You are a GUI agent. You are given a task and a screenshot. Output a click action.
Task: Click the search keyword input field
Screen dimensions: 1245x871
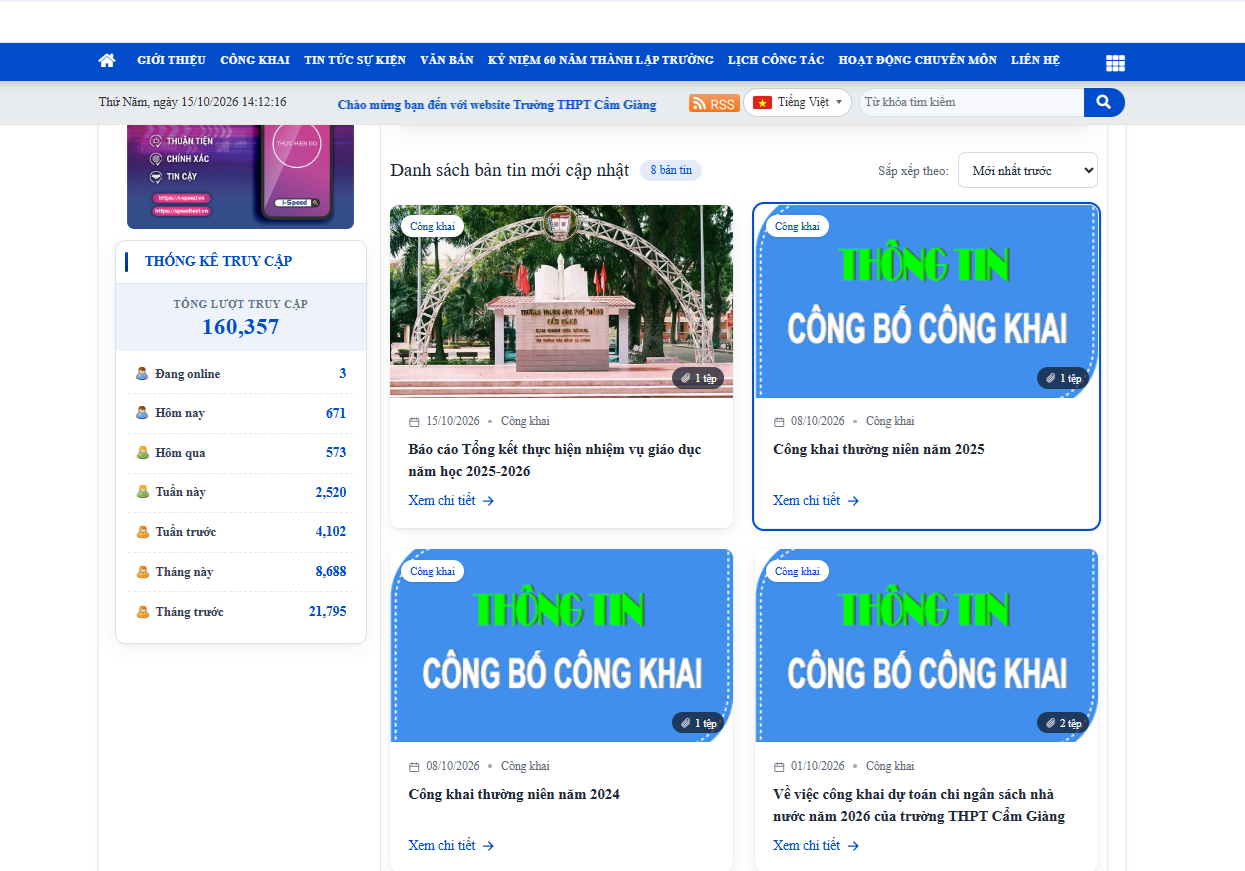coord(971,102)
